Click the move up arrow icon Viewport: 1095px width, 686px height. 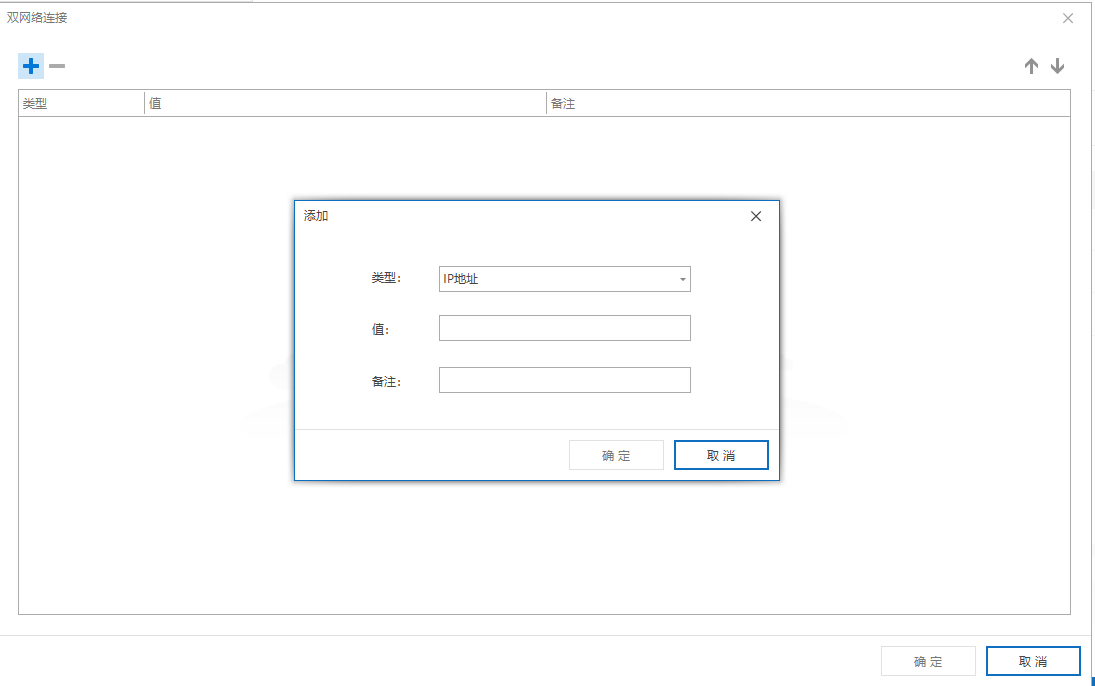click(x=1031, y=66)
